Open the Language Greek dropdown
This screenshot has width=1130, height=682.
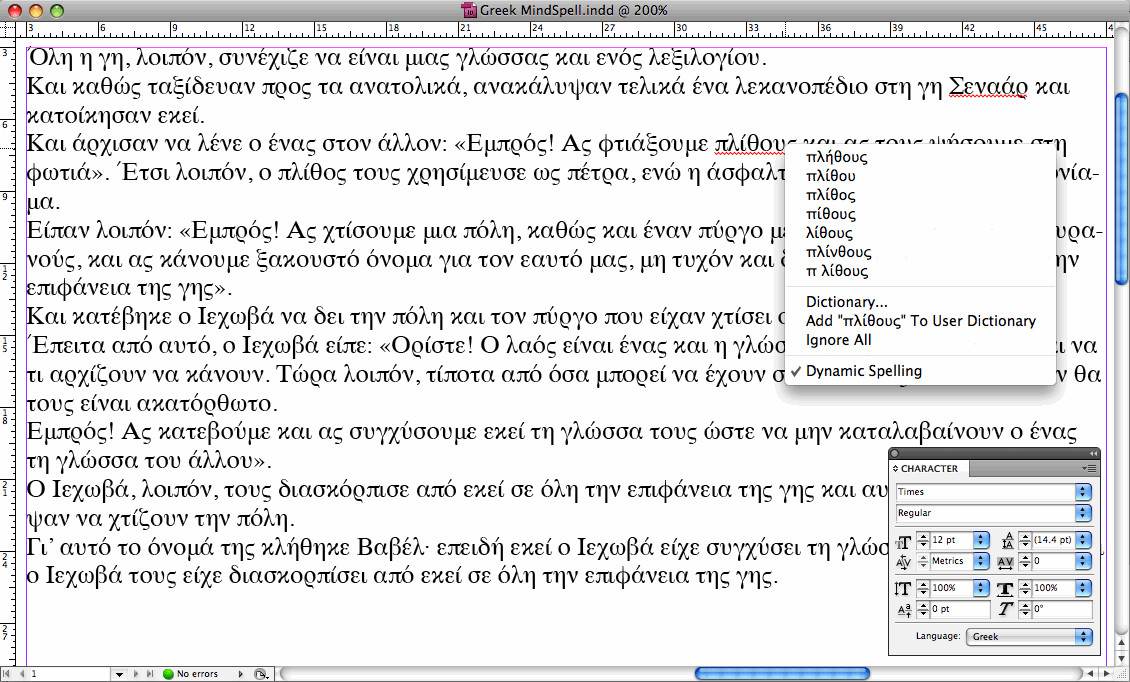[1083, 637]
